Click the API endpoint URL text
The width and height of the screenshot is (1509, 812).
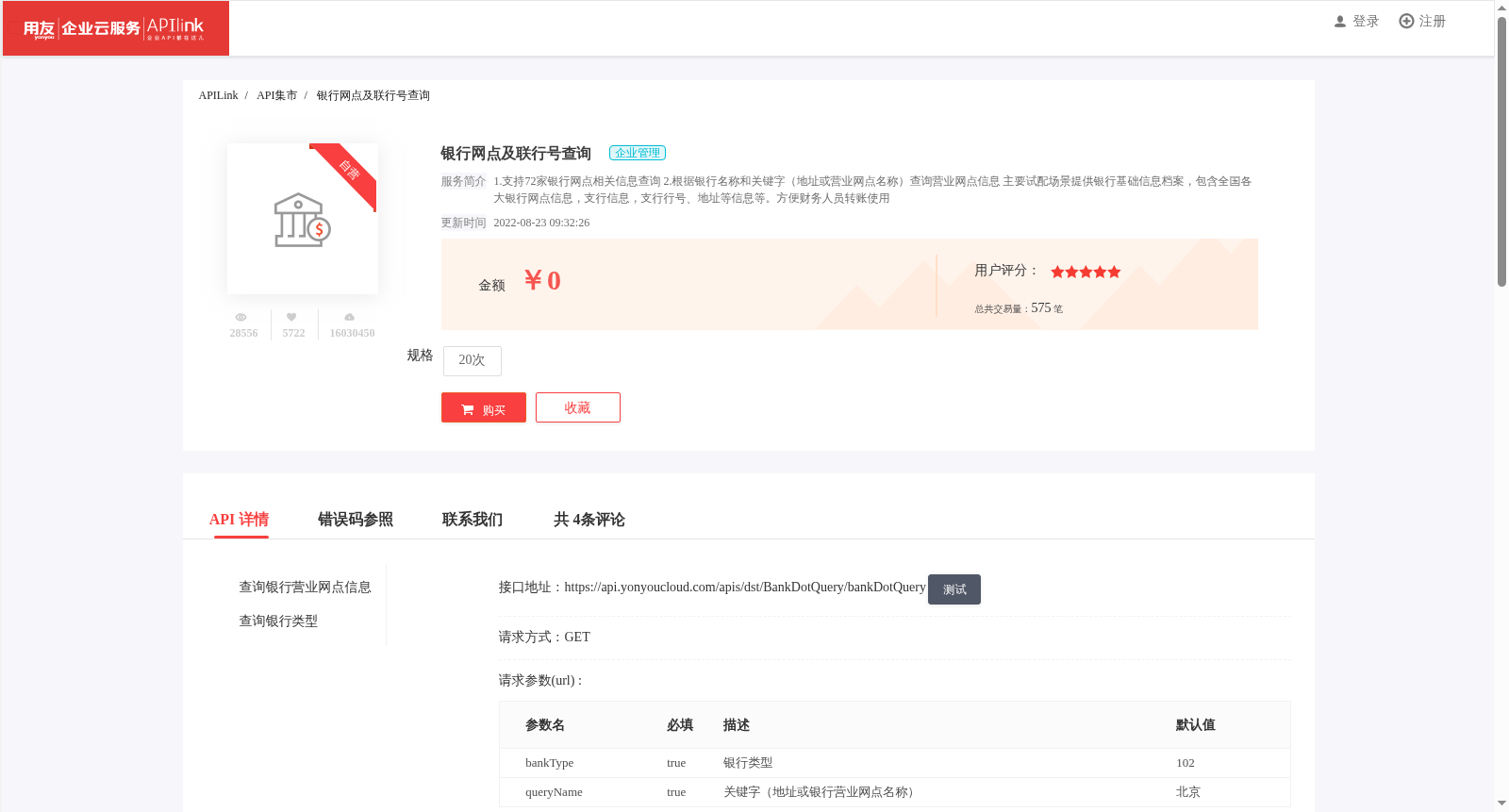tap(745, 588)
